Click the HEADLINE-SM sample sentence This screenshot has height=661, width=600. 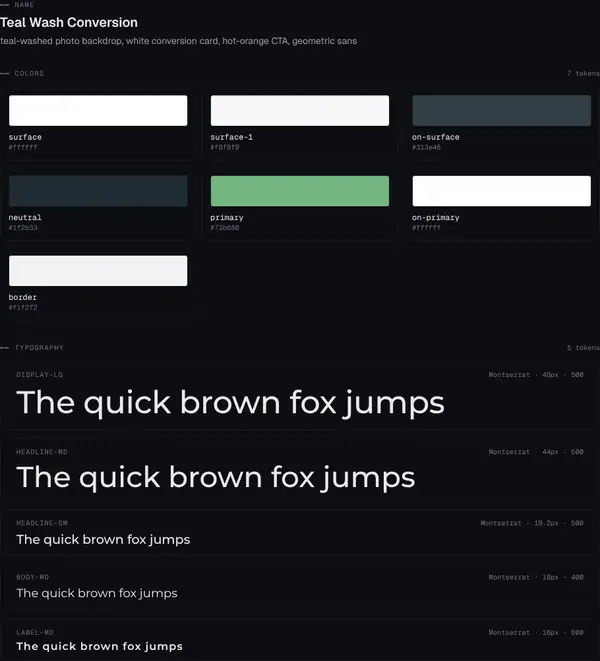(103, 540)
